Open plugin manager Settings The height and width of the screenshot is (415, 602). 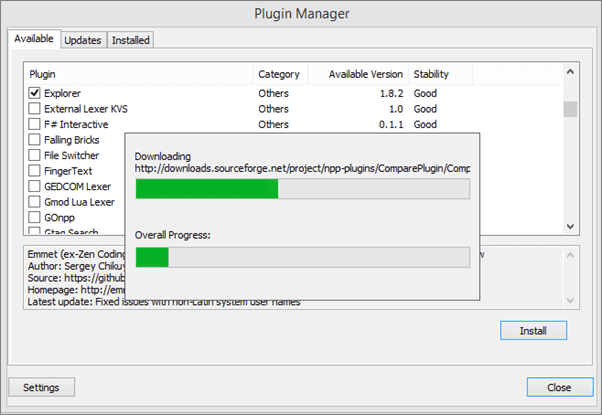(x=41, y=387)
